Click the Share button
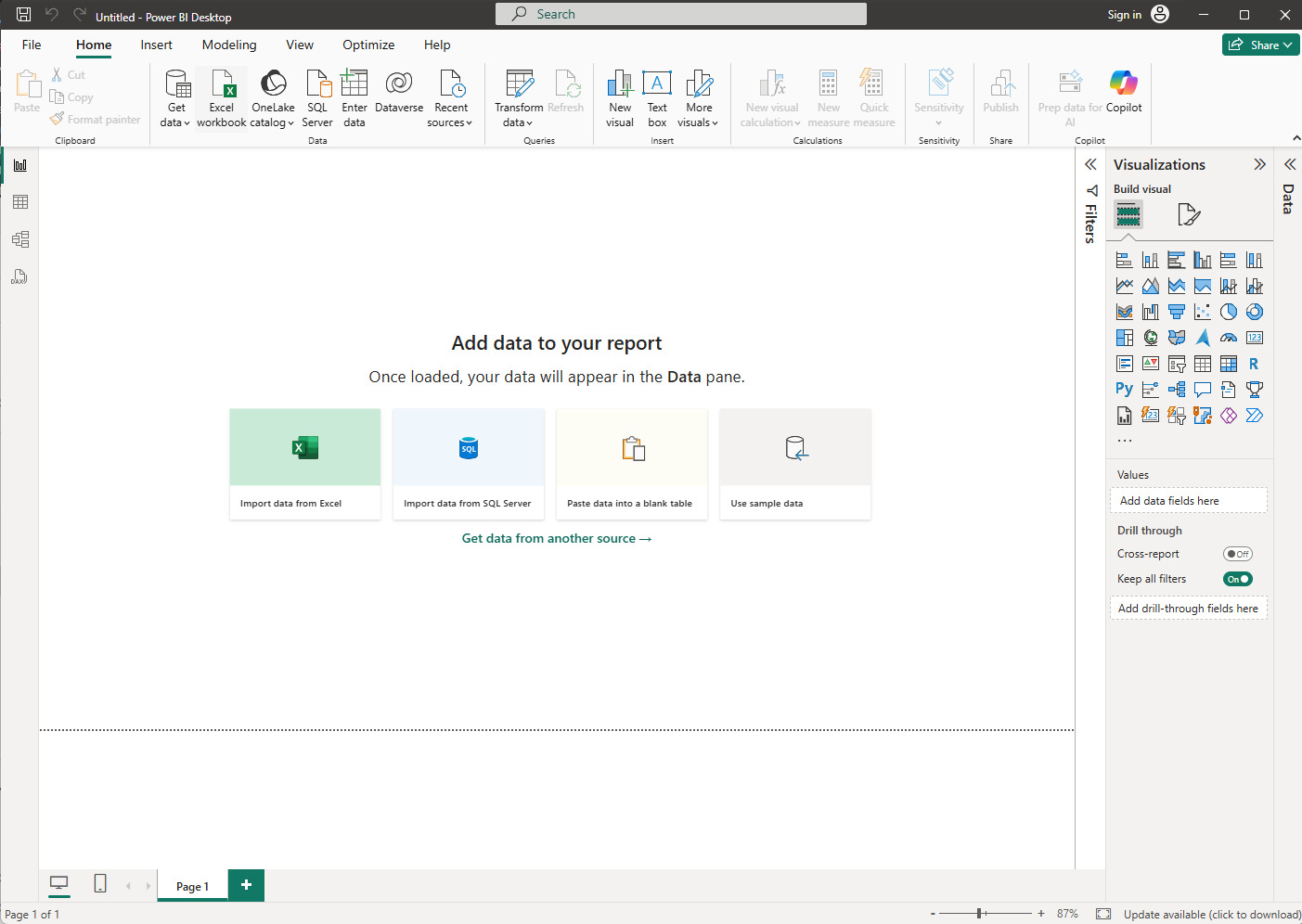The width and height of the screenshot is (1302, 924). (x=1260, y=45)
